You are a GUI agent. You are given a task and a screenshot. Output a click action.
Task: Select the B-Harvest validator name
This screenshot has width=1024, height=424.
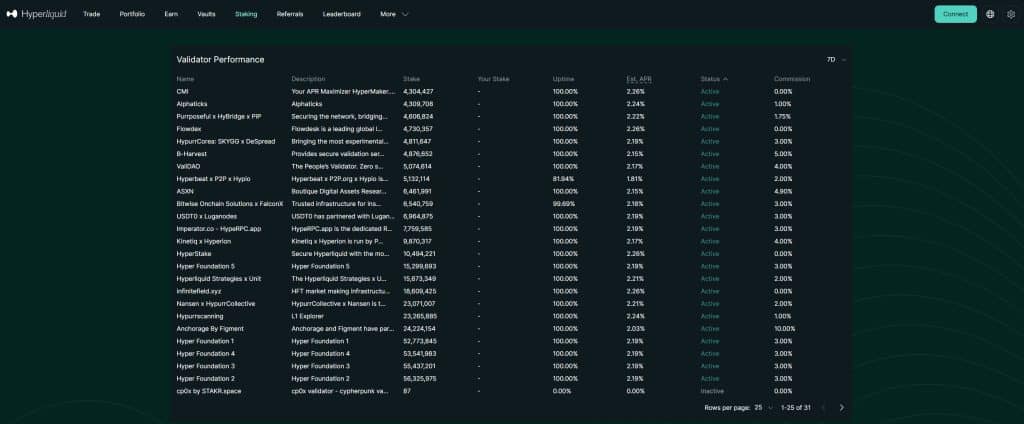tap(191, 154)
